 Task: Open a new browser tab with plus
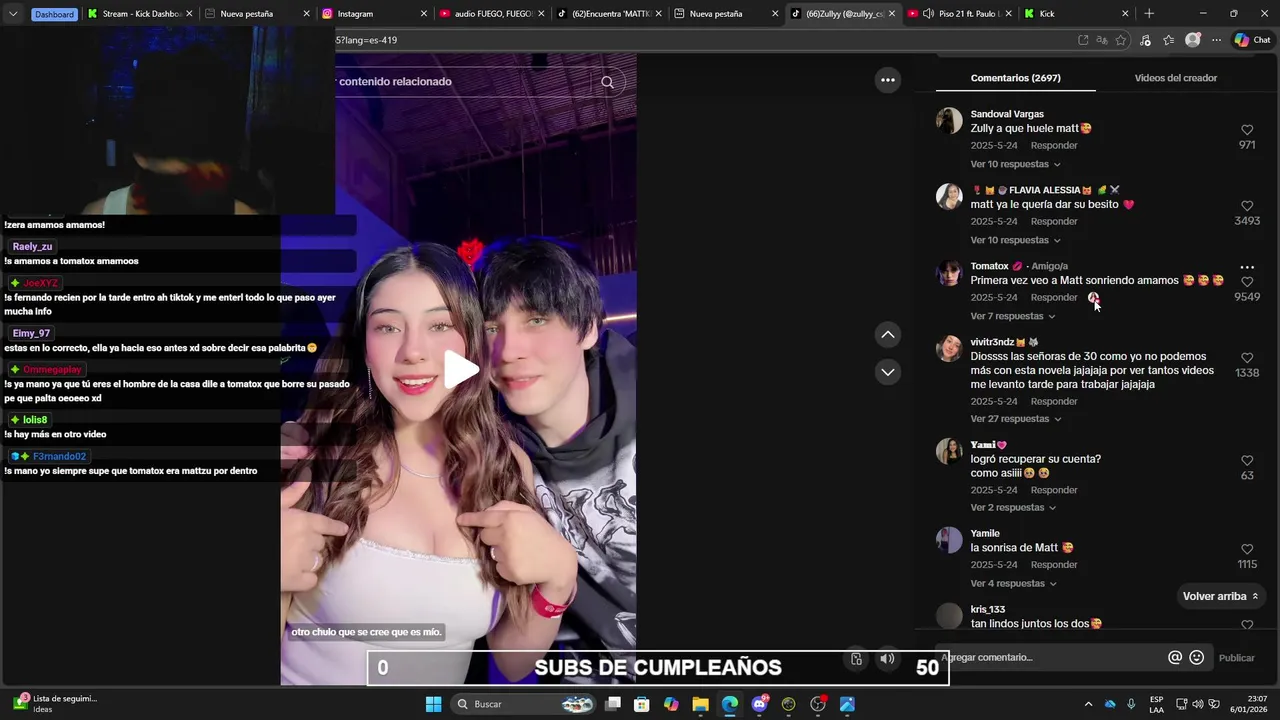pyautogui.click(x=1149, y=14)
